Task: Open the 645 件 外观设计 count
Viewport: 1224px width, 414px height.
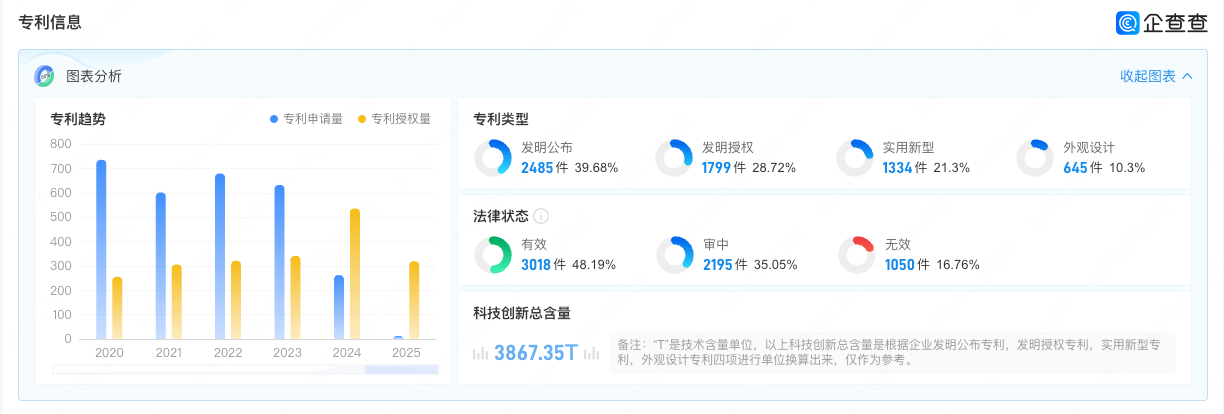Action: click(1081, 168)
